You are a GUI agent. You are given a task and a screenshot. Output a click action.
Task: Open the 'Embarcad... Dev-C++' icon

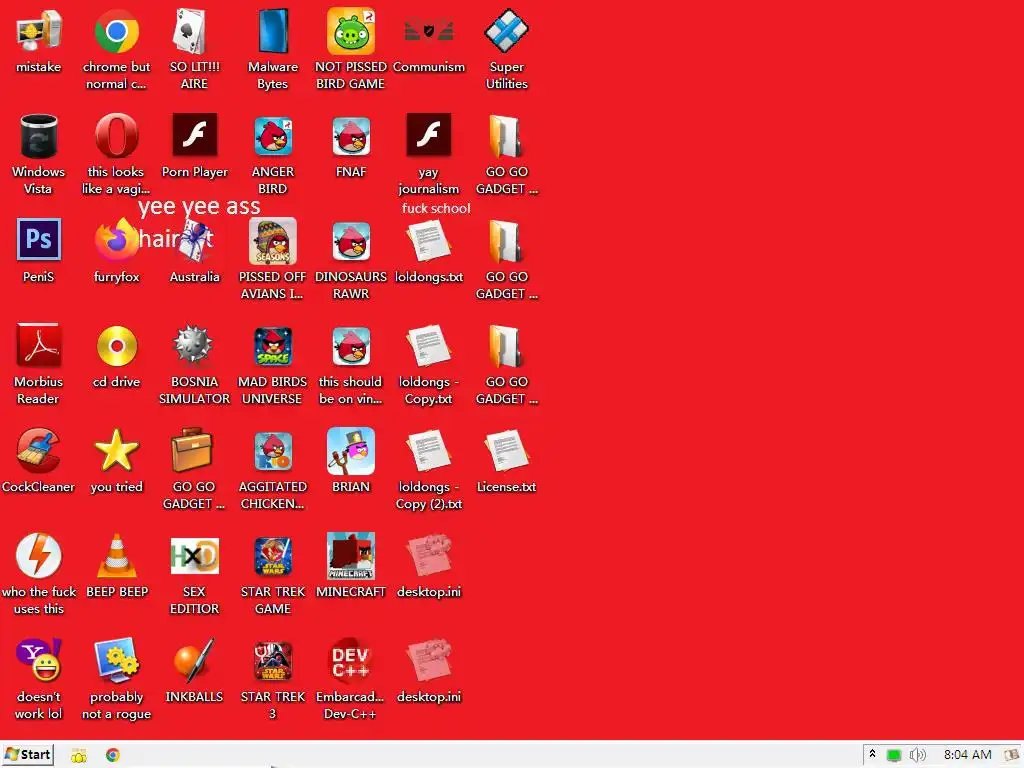coord(351,661)
